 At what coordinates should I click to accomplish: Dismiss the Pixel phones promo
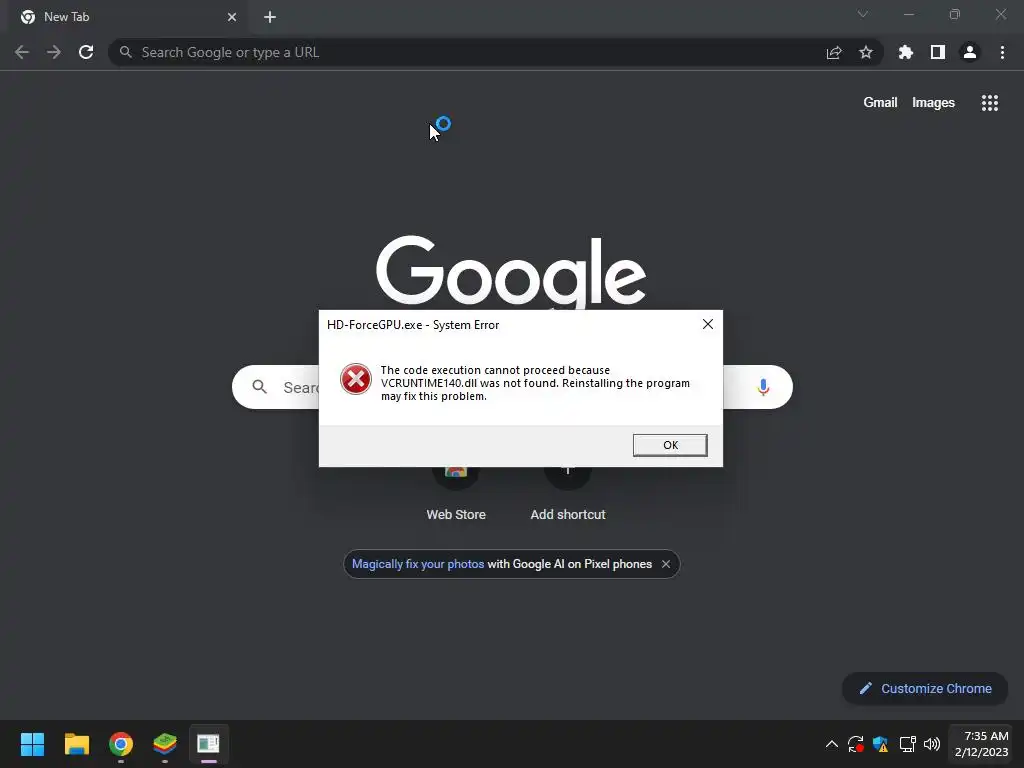pos(665,564)
